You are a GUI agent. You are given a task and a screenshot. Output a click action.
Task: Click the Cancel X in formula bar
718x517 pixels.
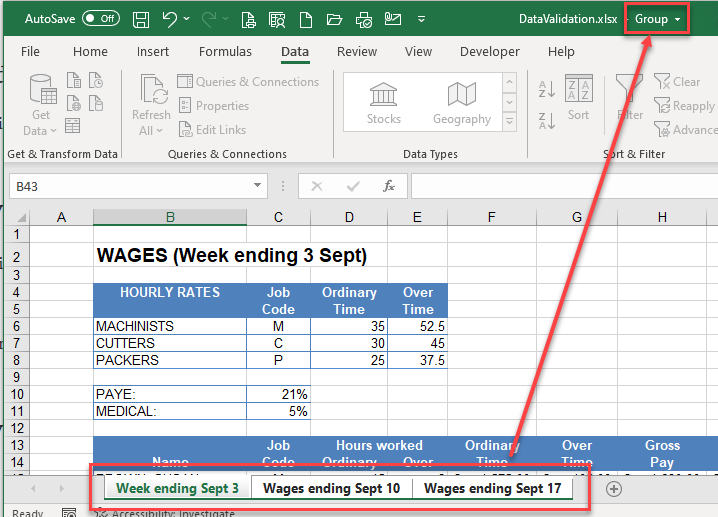(x=317, y=186)
